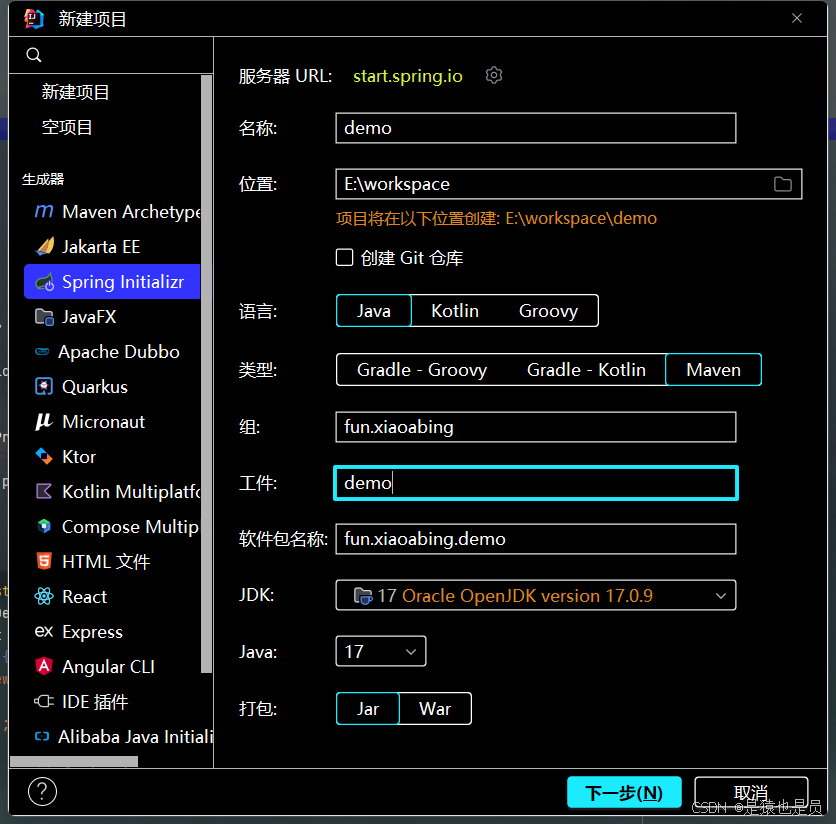Enable the Create Git repository checkbox
Image resolution: width=836 pixels, height=824 pixels.
(x=344, y=258)
